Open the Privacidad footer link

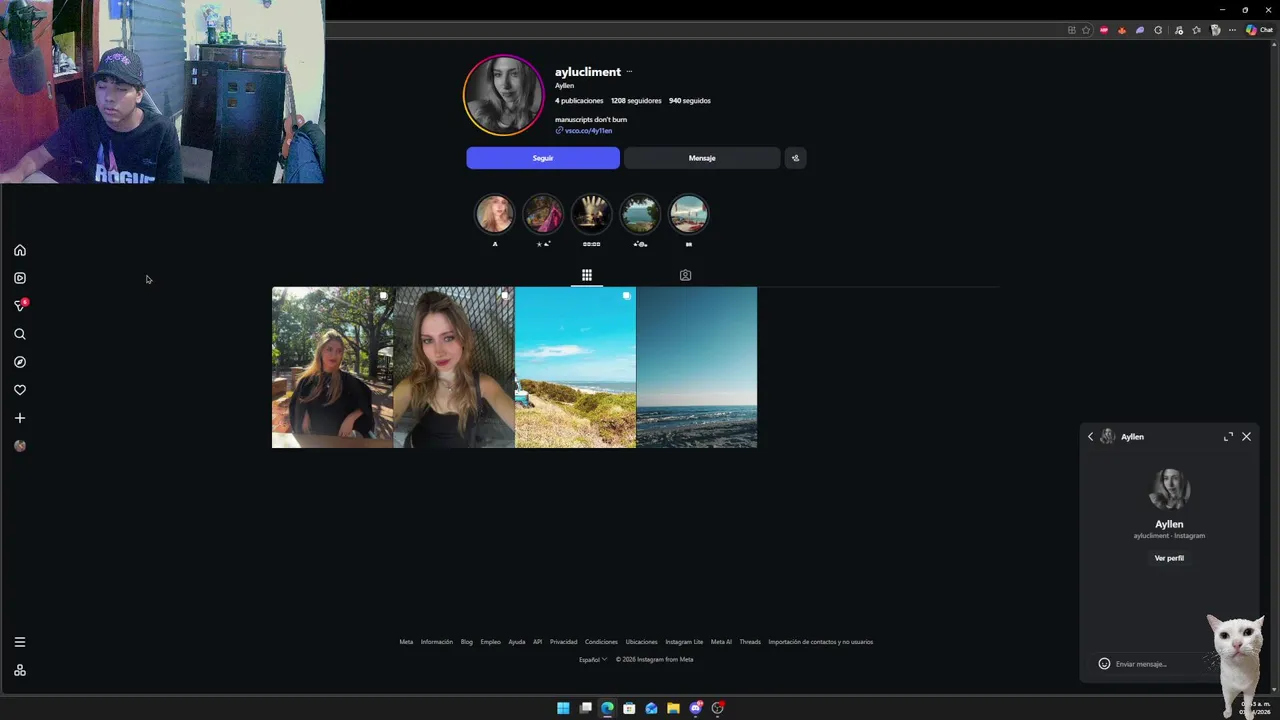pyautogui.click(x=563, y=642)
